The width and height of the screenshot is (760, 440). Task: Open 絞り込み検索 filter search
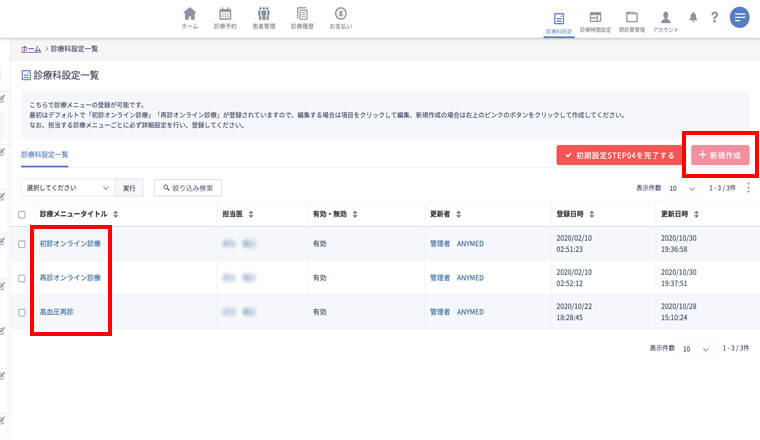pos(188,188)
